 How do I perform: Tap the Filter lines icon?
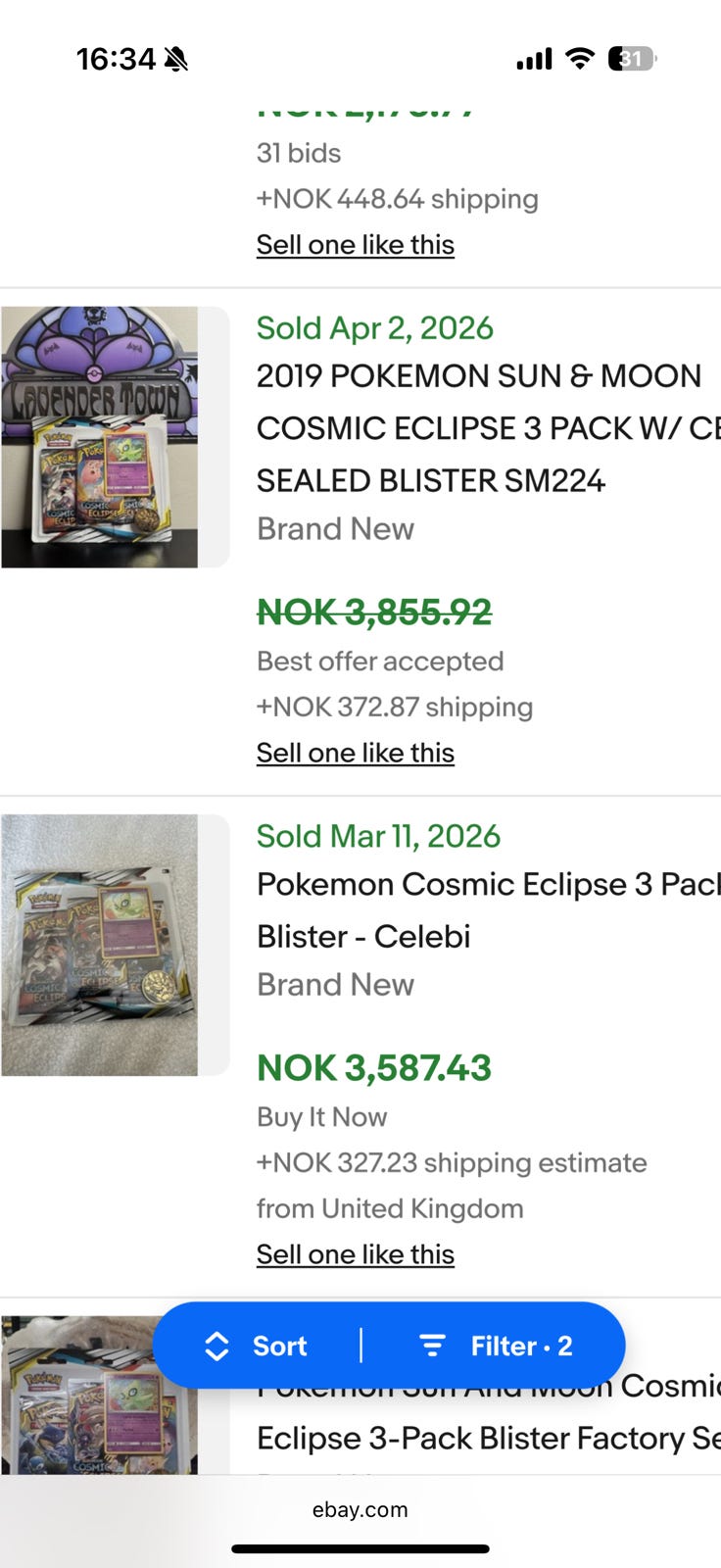tap(432, 1347)
